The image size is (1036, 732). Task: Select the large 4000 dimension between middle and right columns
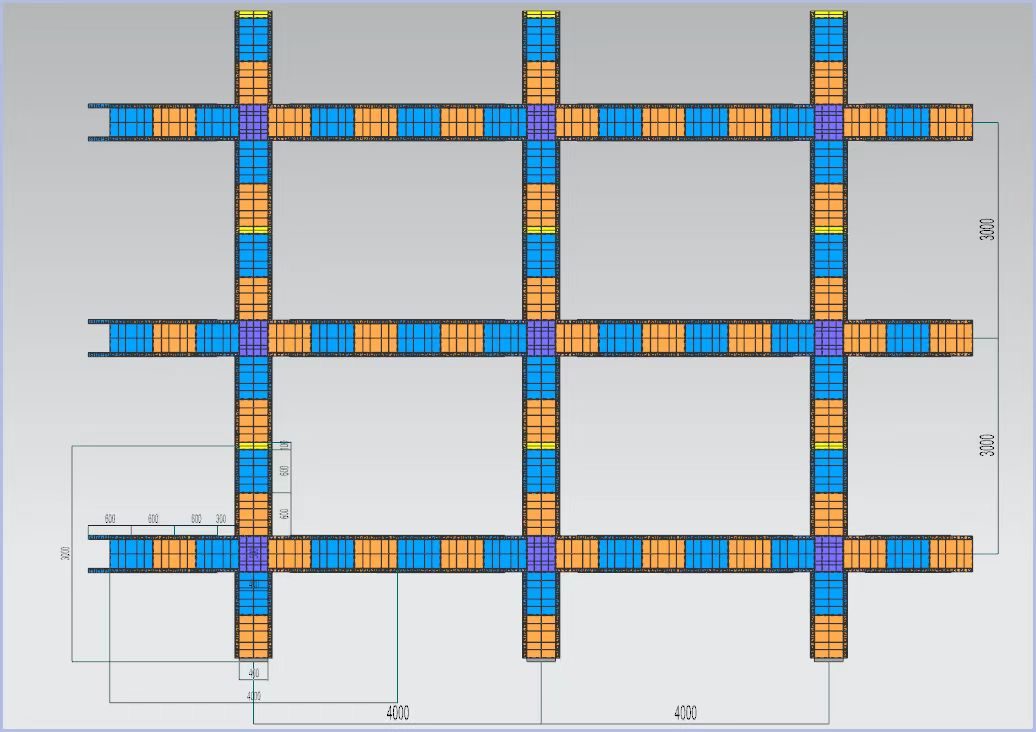click(685, 713)
